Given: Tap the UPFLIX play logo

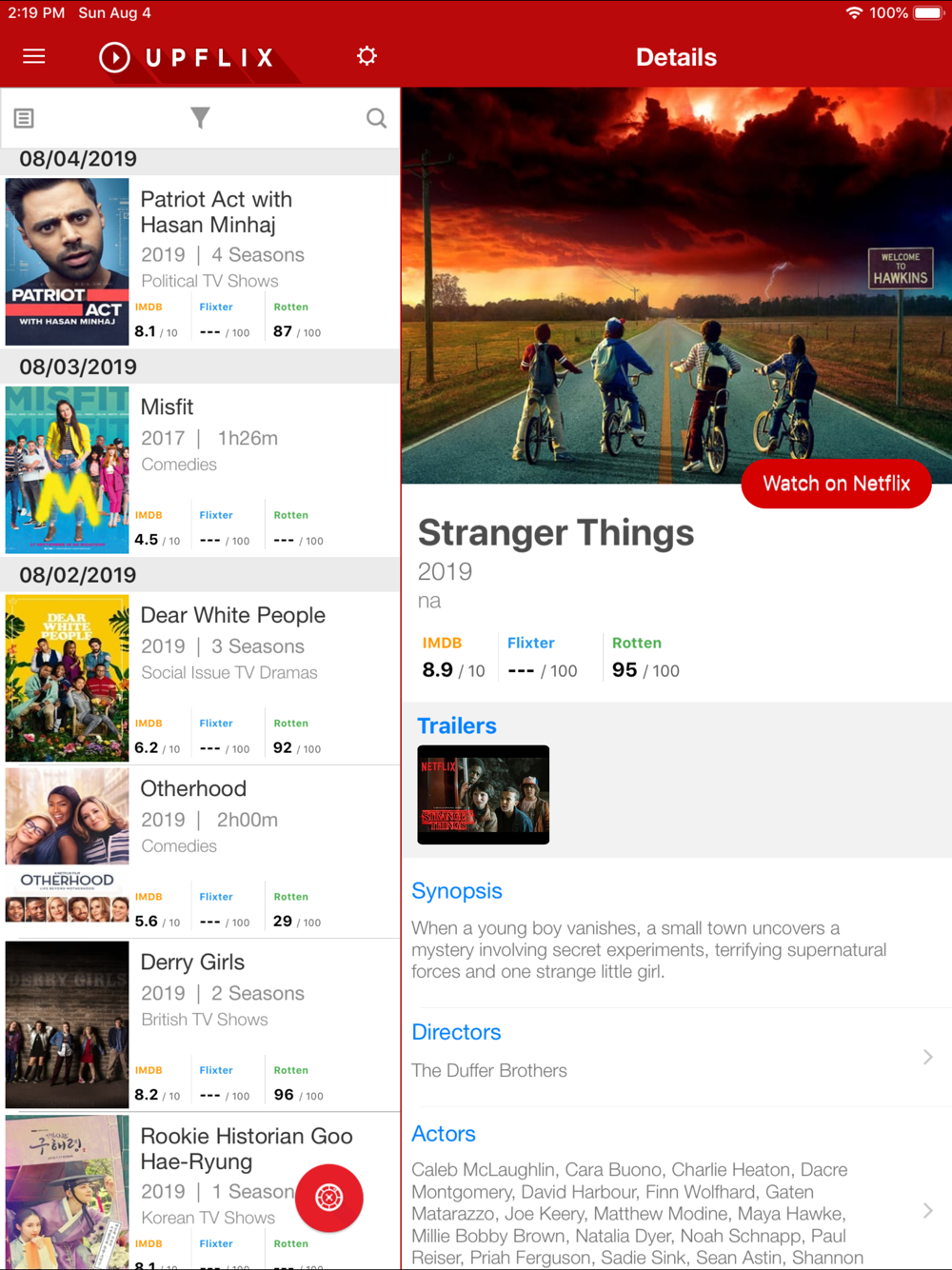Looking at the screenshot, I should pos(114,57).
